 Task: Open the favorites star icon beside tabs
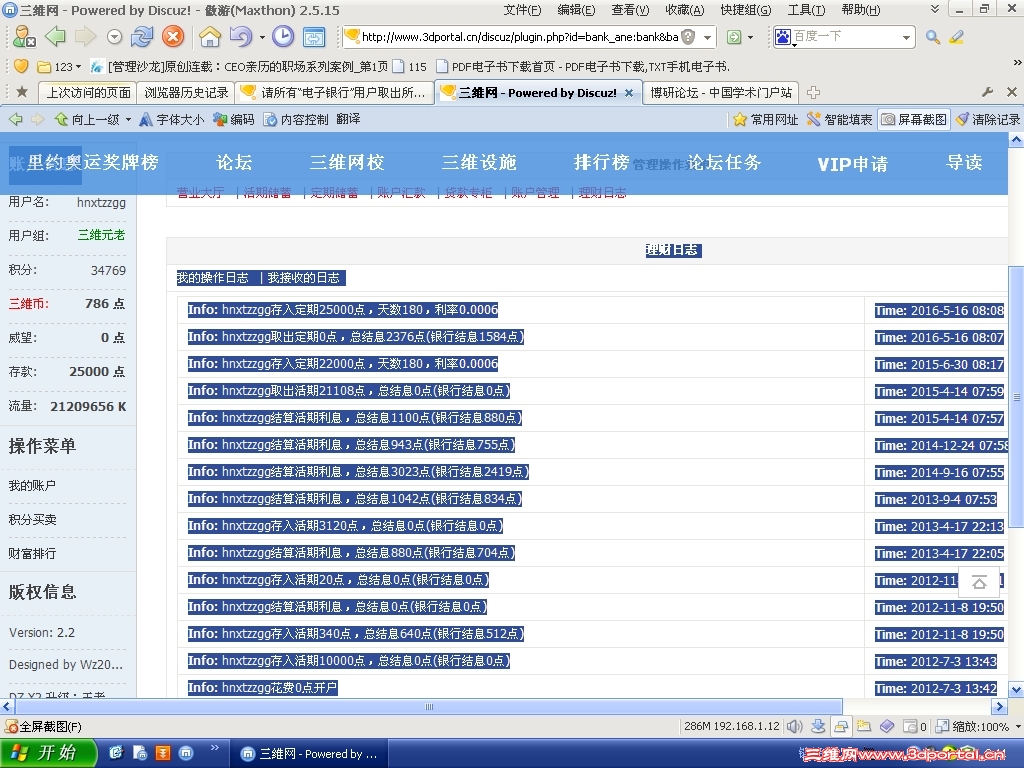tap(22, 92)
